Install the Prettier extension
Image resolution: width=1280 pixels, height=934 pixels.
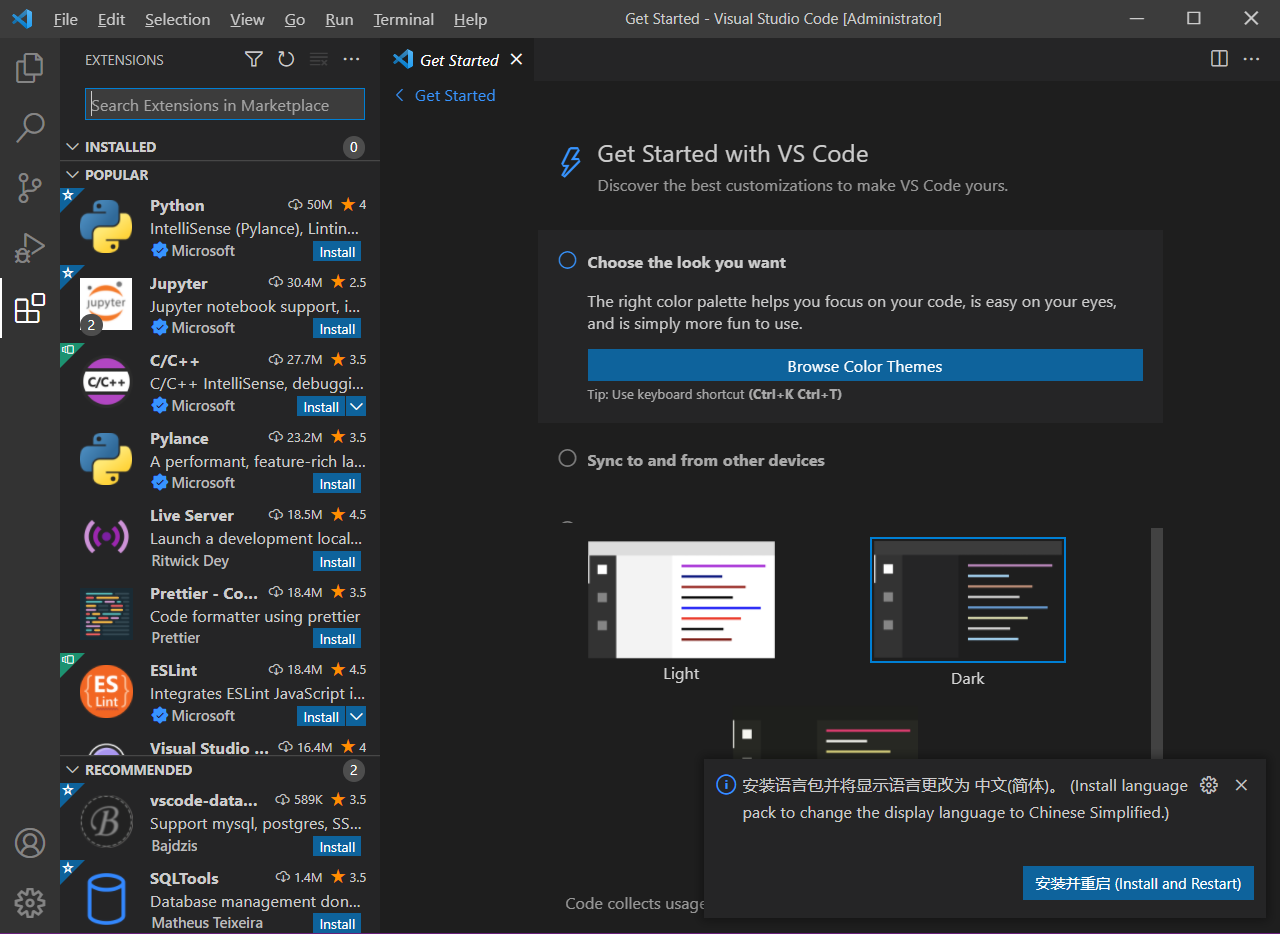coord(337,639)
